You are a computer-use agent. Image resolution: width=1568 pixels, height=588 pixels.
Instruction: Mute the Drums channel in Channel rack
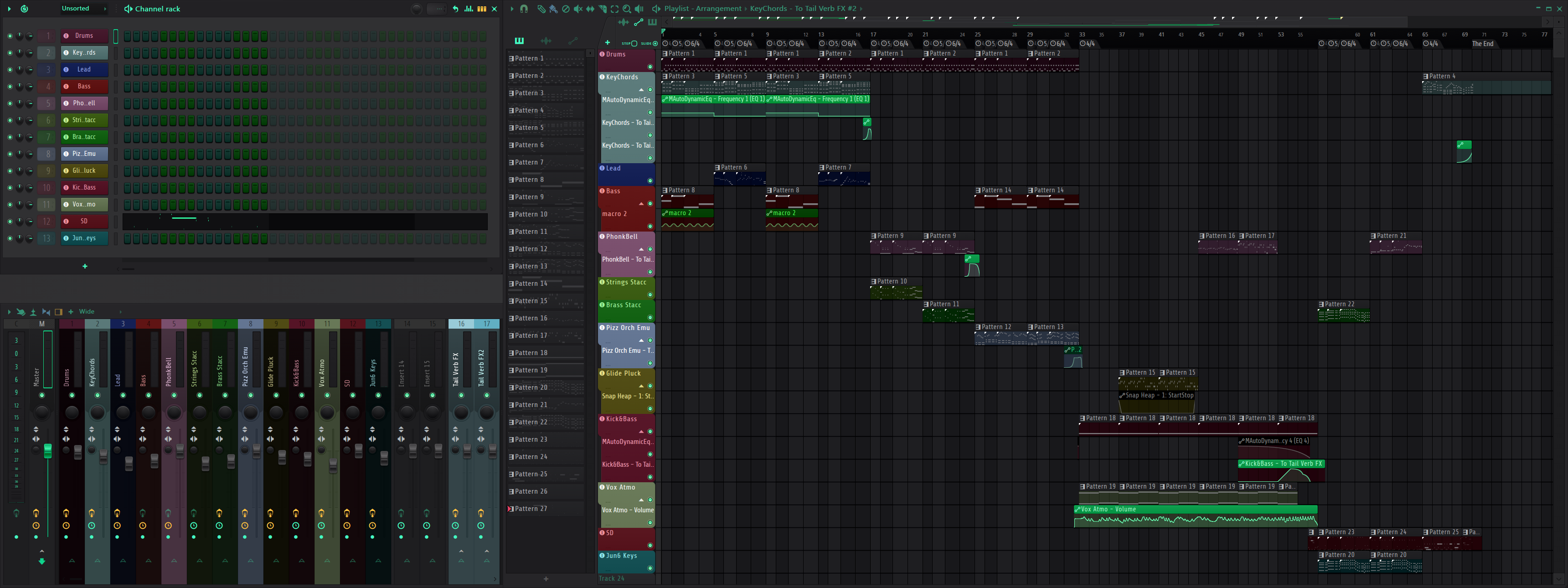[10, 36]
